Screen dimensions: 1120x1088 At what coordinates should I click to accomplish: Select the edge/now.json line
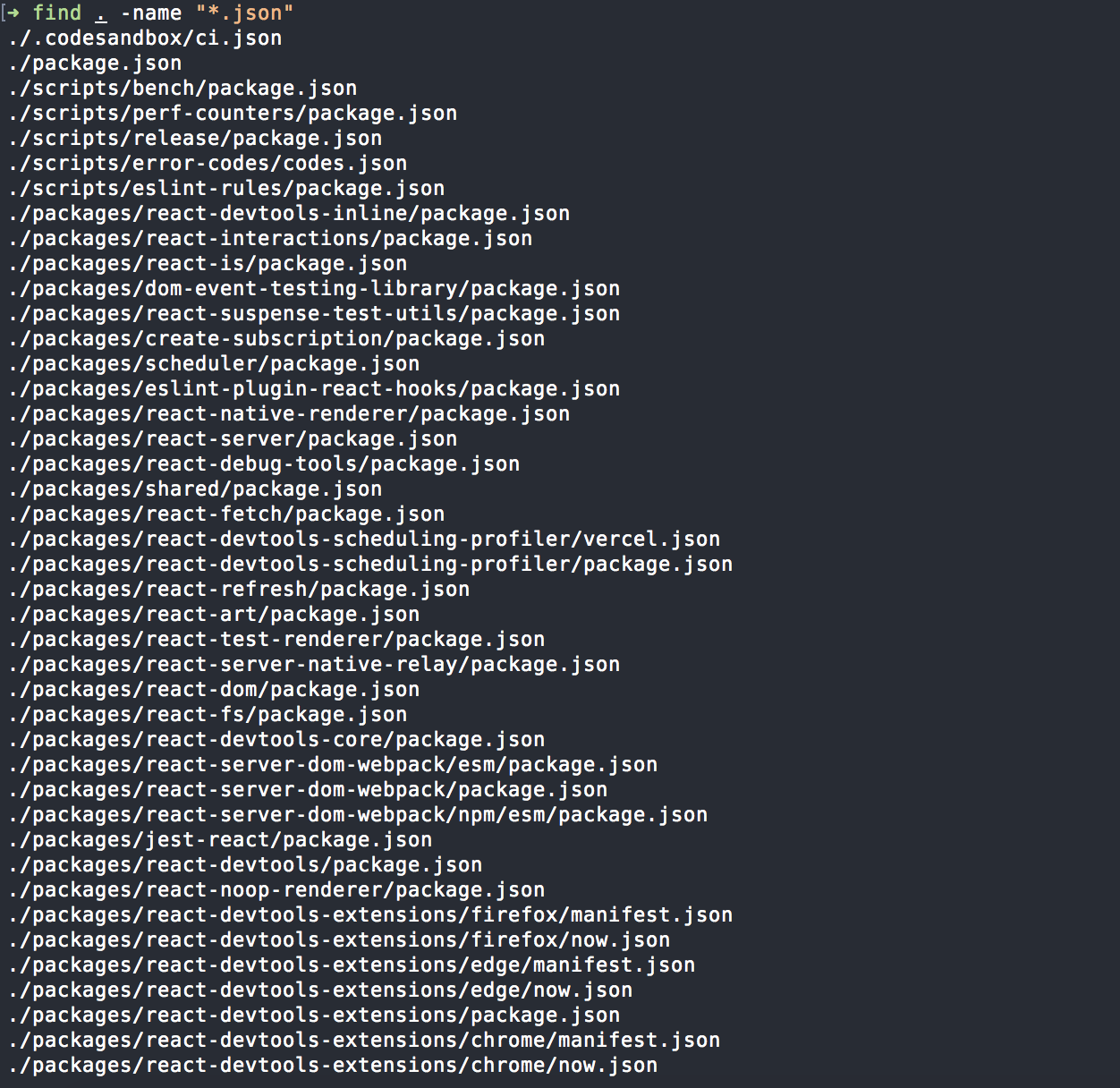(320, 990)
